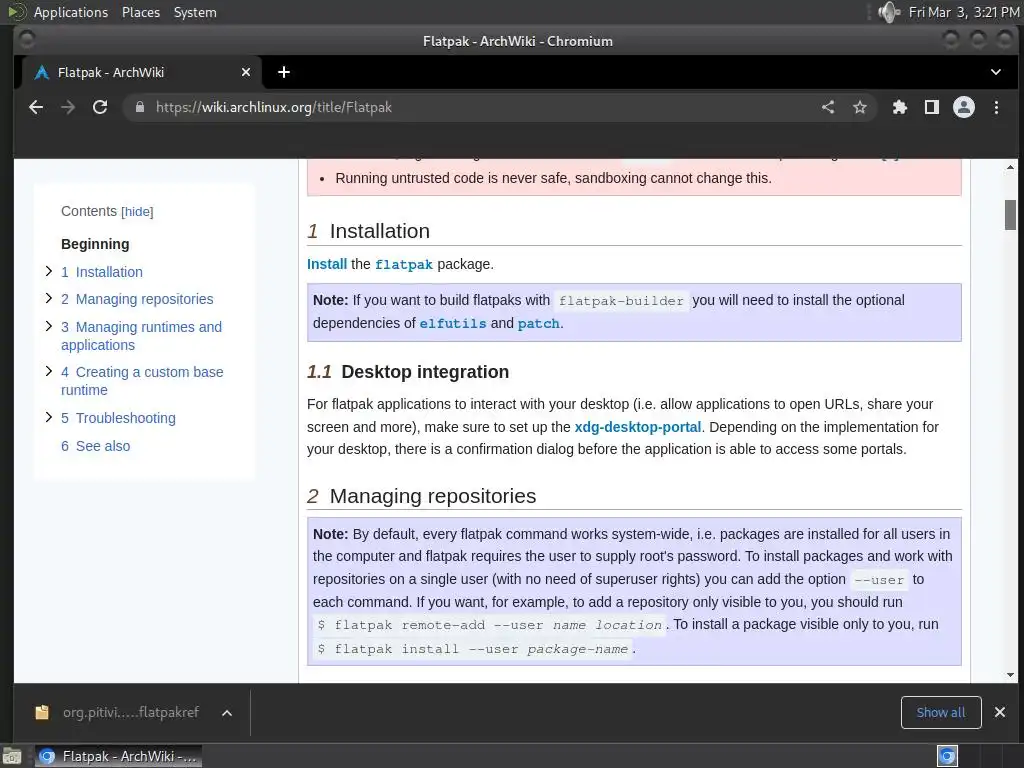Expand Managing repositories contents section
This screenshot has width=1024, height=768.
point(48,298)
